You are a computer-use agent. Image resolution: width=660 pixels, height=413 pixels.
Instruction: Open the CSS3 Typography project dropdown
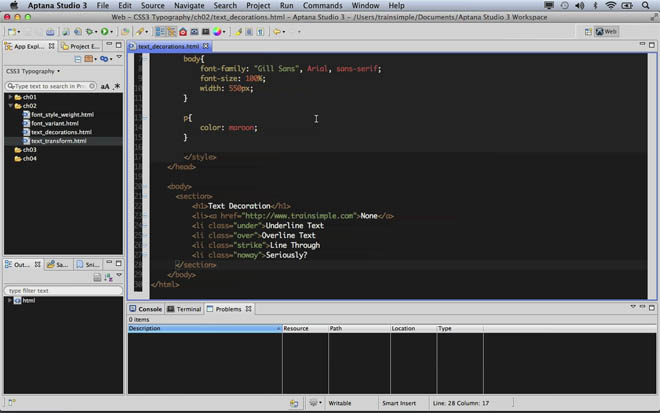click(33, 71)
